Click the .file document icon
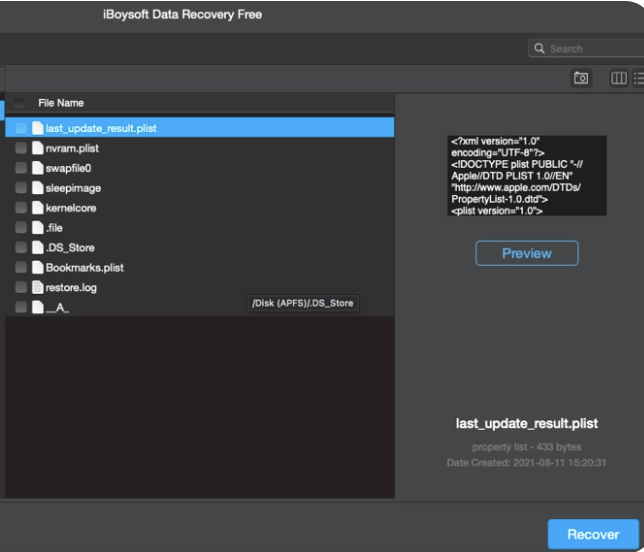 tap(38, 227)
